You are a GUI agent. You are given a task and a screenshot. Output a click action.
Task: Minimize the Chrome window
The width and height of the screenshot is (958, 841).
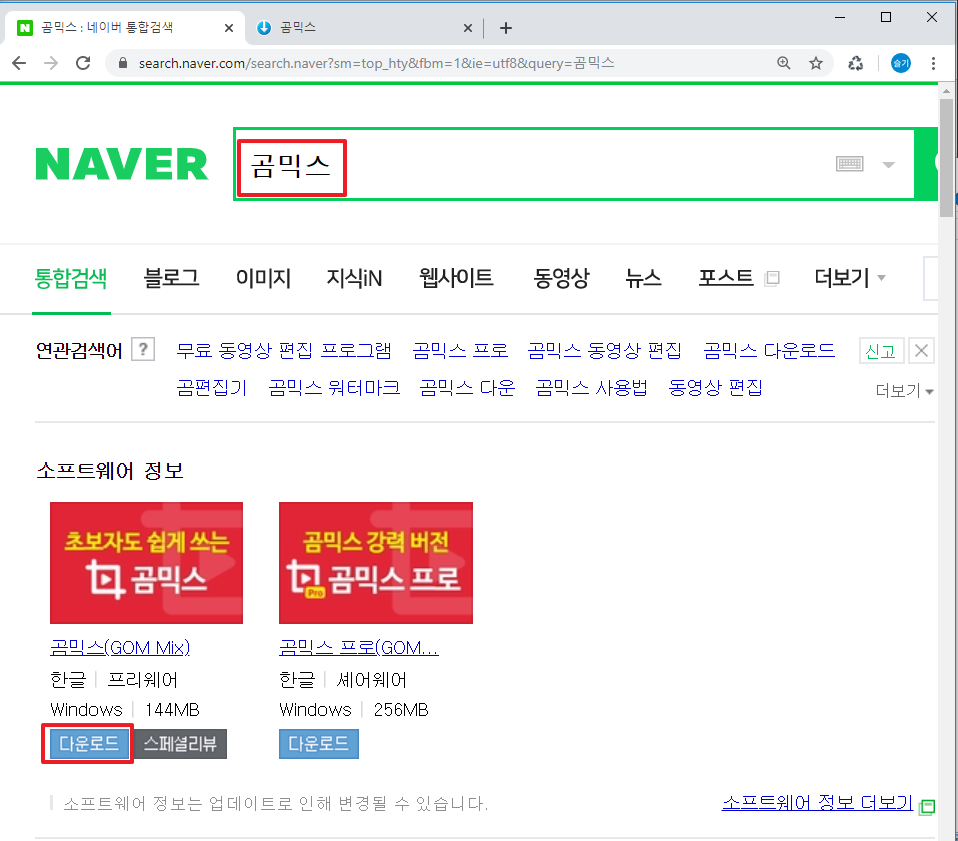[840, 17]
